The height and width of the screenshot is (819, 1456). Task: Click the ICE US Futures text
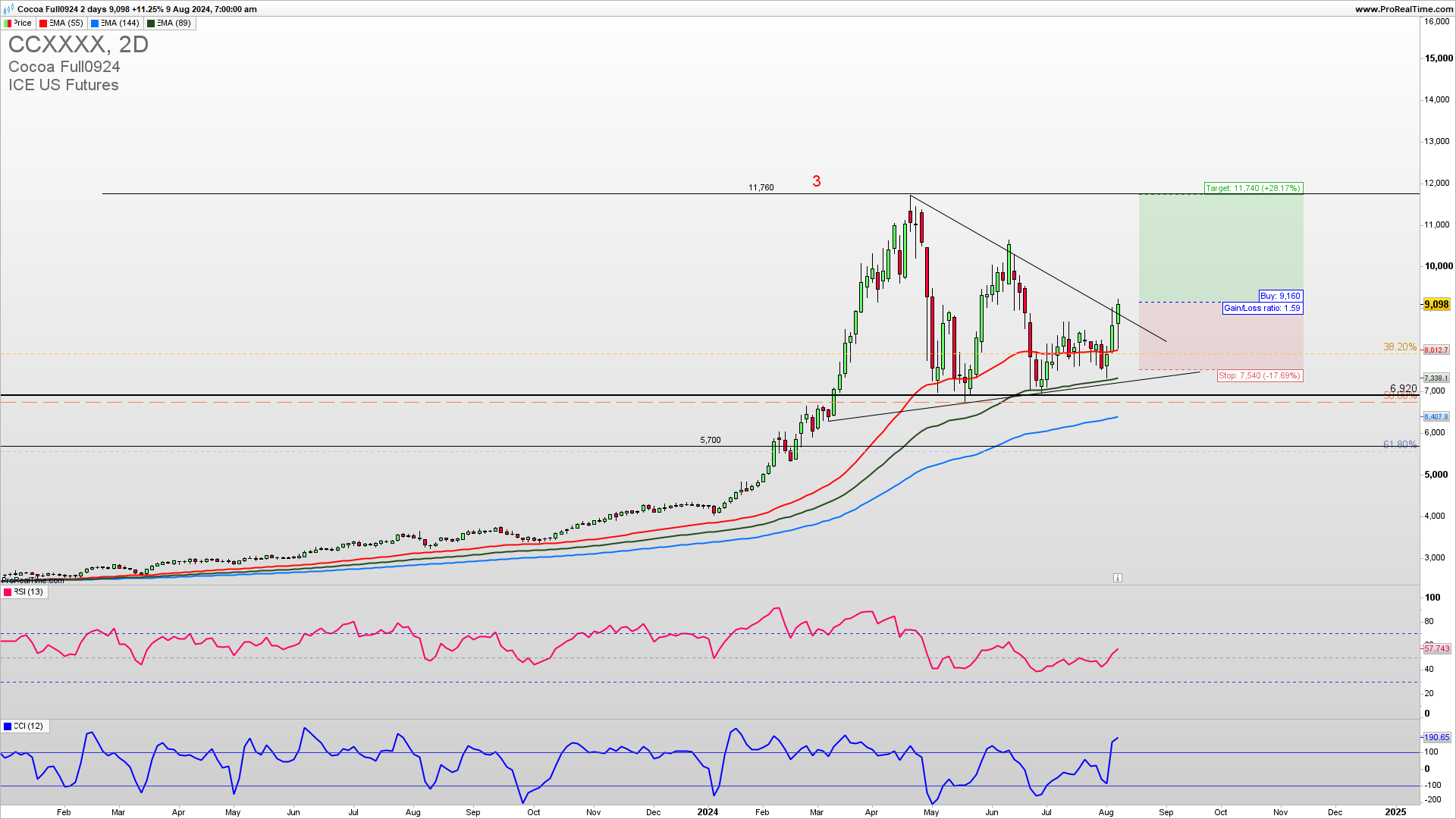click(64, 85)
